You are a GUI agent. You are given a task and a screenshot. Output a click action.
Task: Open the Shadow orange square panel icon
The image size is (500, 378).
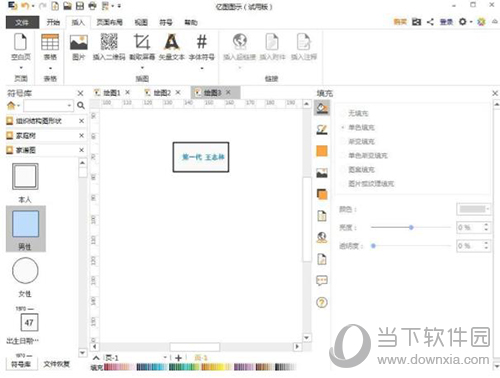(x=322, y=151)
